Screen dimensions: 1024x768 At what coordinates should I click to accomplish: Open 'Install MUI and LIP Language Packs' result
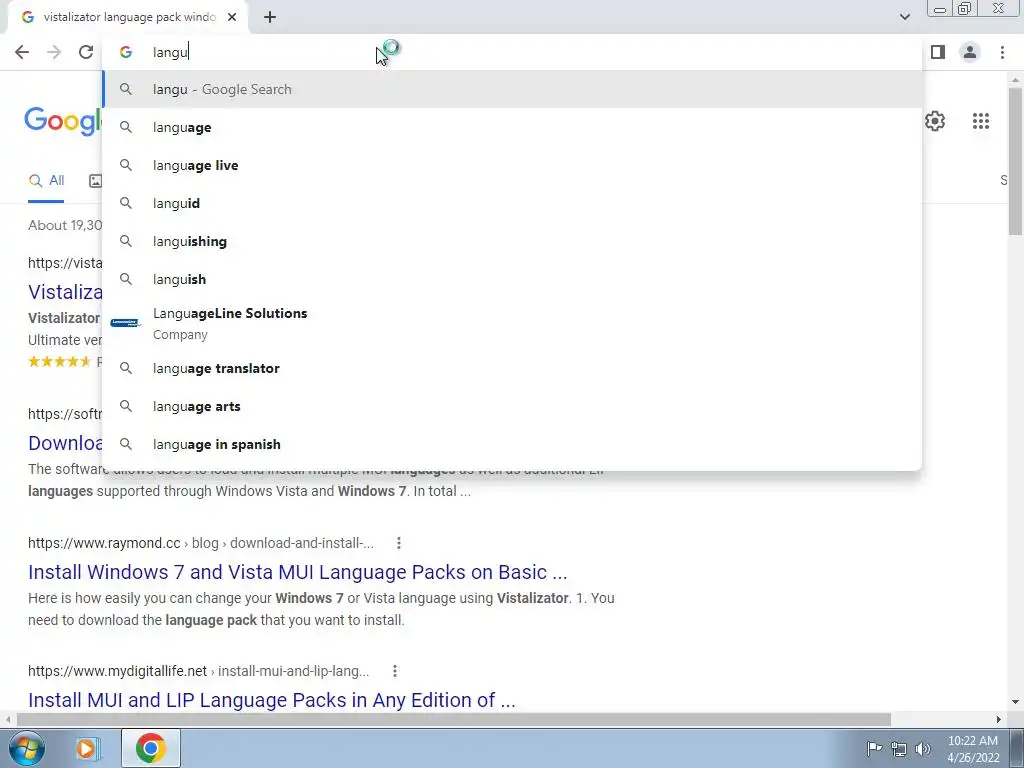[x=272, y=700]
